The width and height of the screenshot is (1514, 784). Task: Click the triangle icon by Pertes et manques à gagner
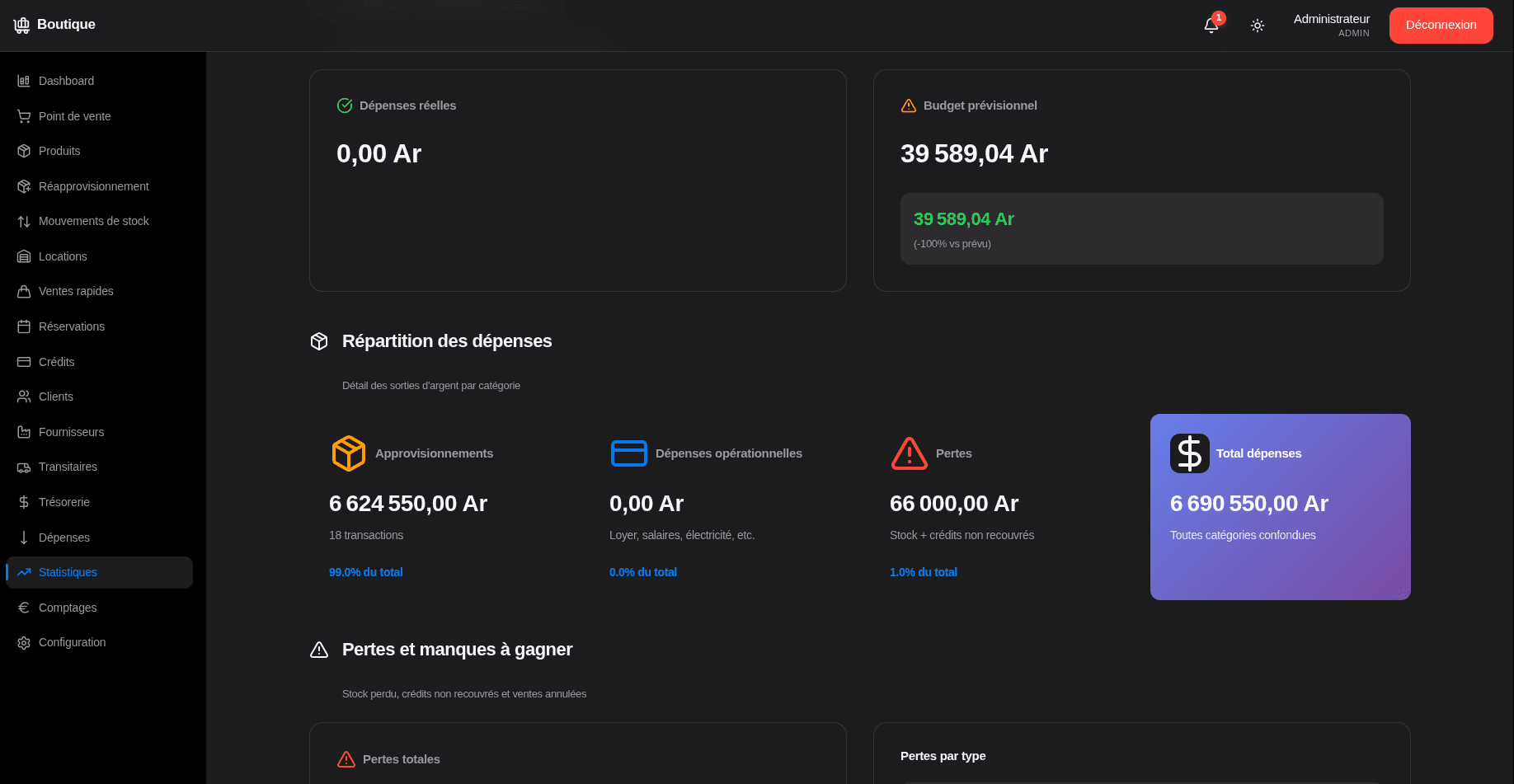pyautogui.click(x=319, y=650)
